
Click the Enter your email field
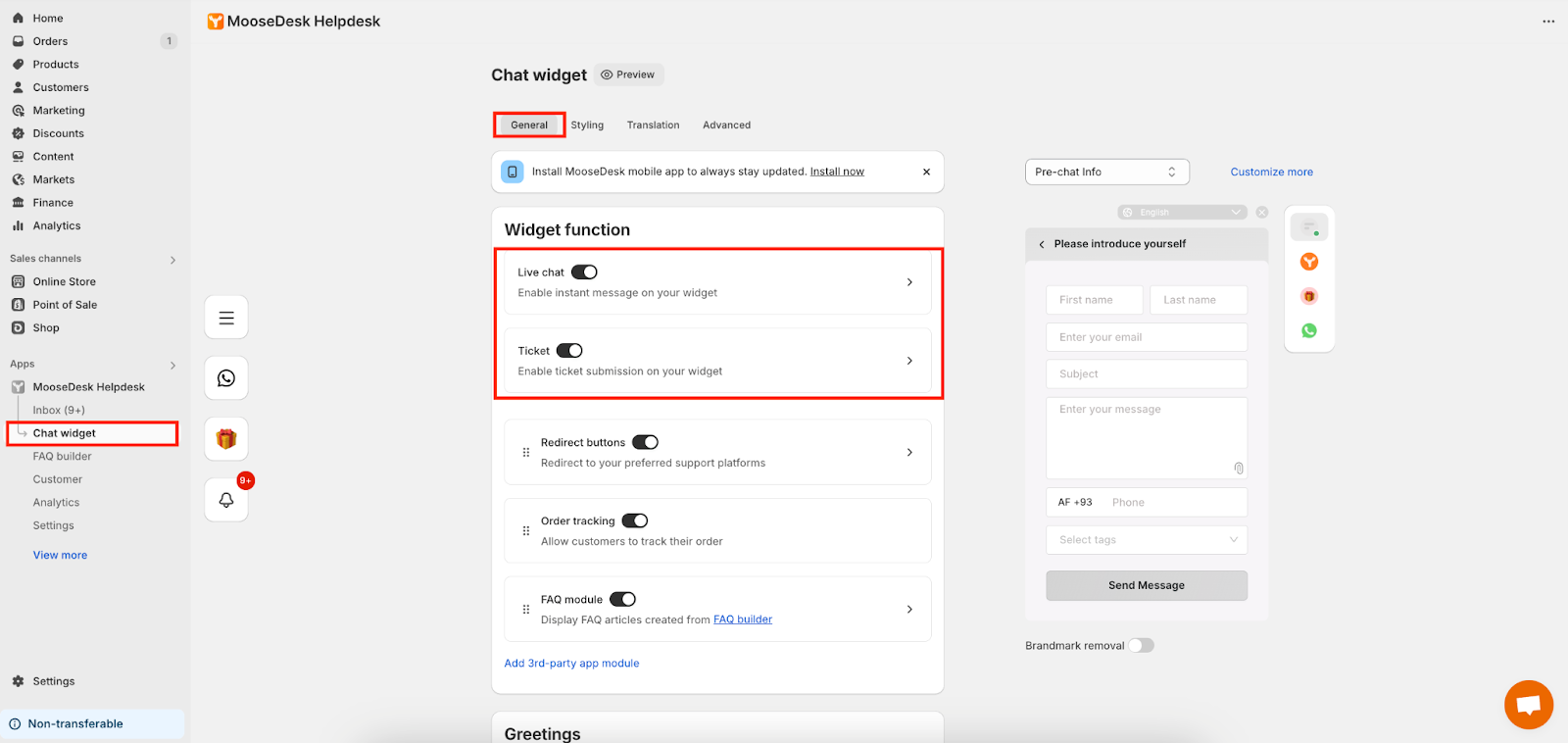point(1147,337)
